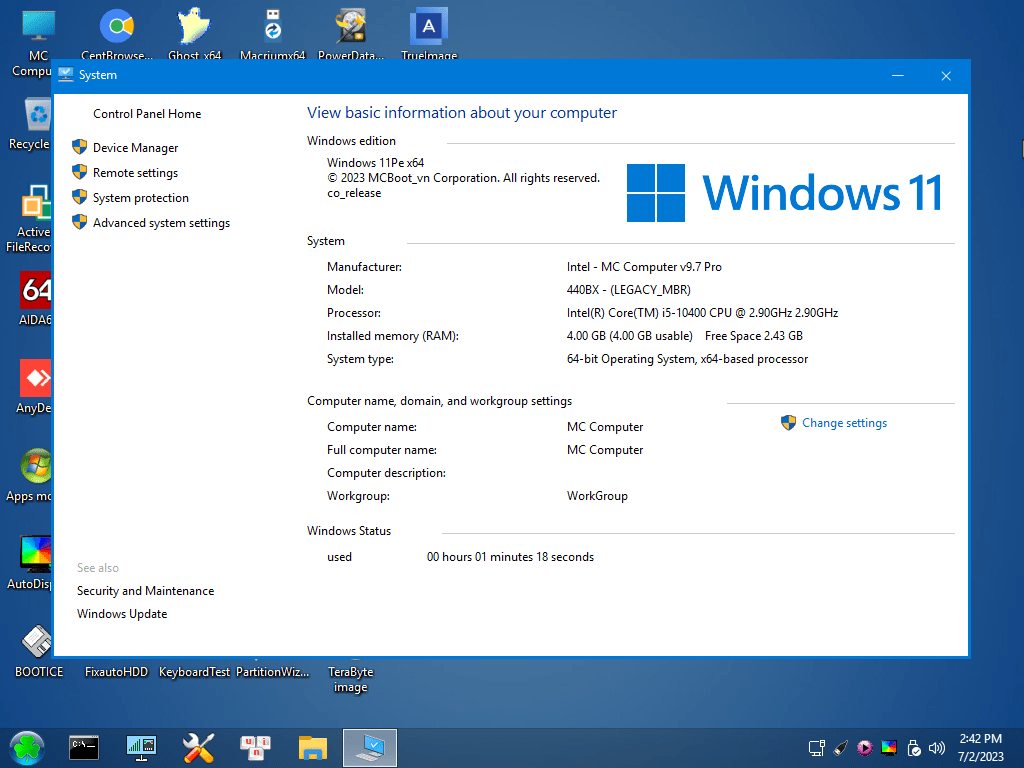Click the color display tray icon
Screen dimensions: 1024x768
coord(889,748)
